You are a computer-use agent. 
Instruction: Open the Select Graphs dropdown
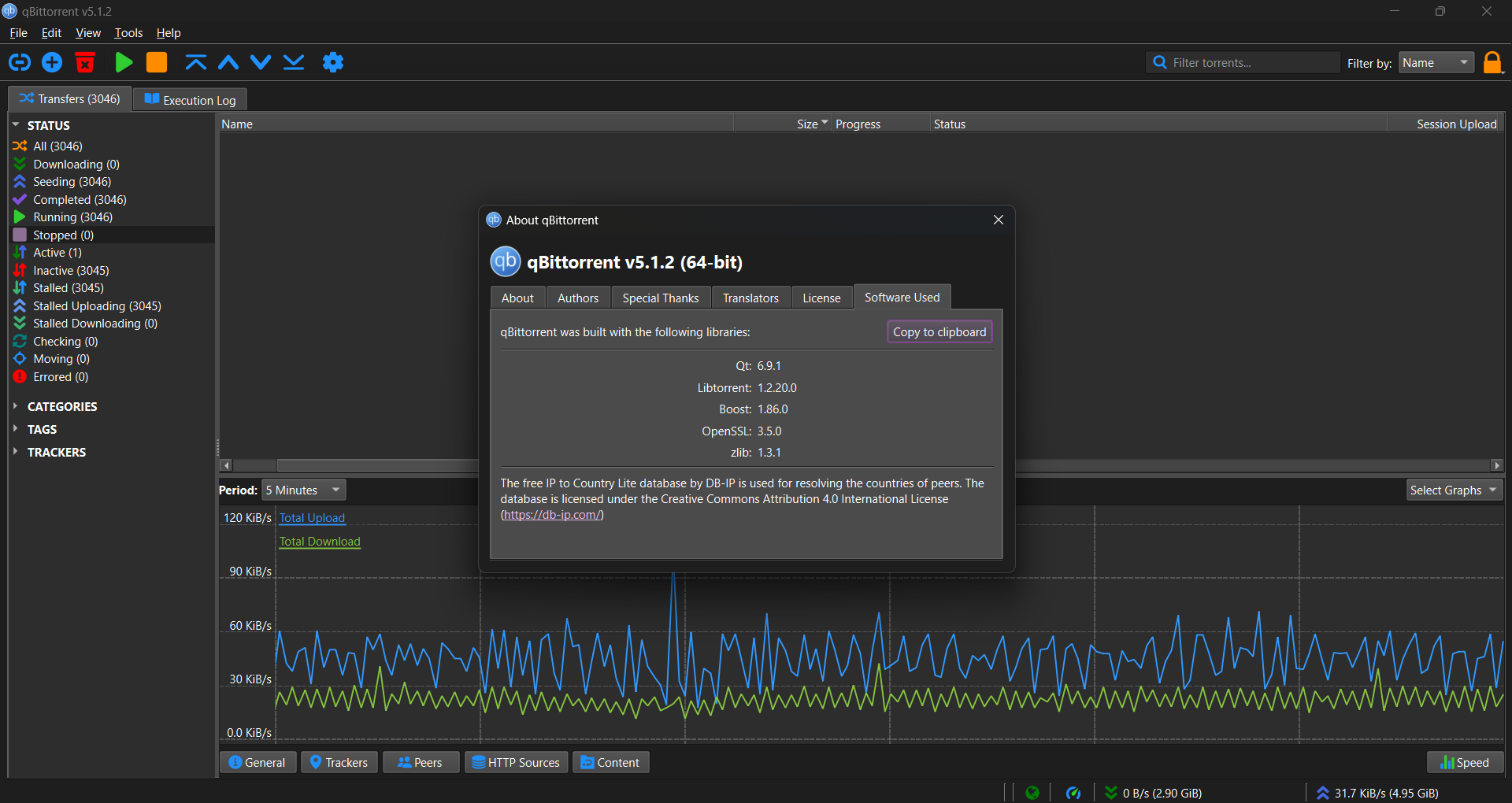[x=1453, y=490]
